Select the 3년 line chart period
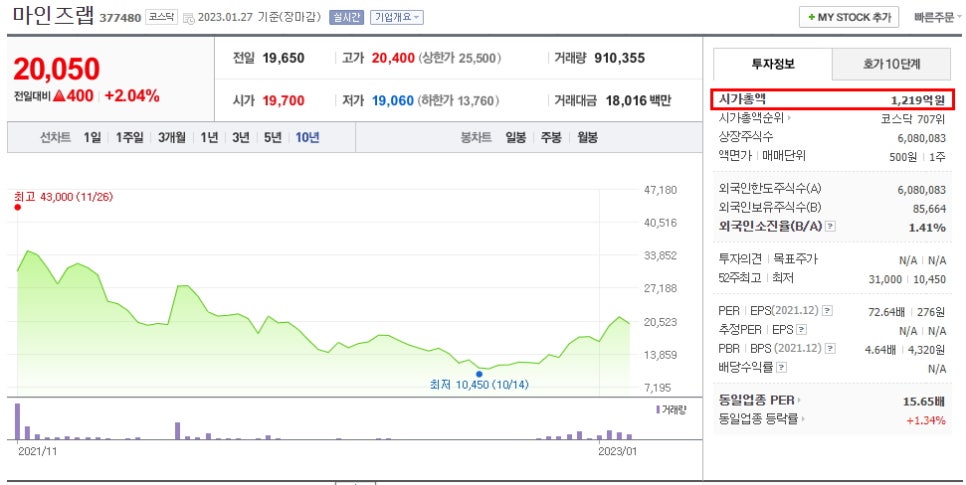This screenshot has height=485, width=966. pos(241,137)
